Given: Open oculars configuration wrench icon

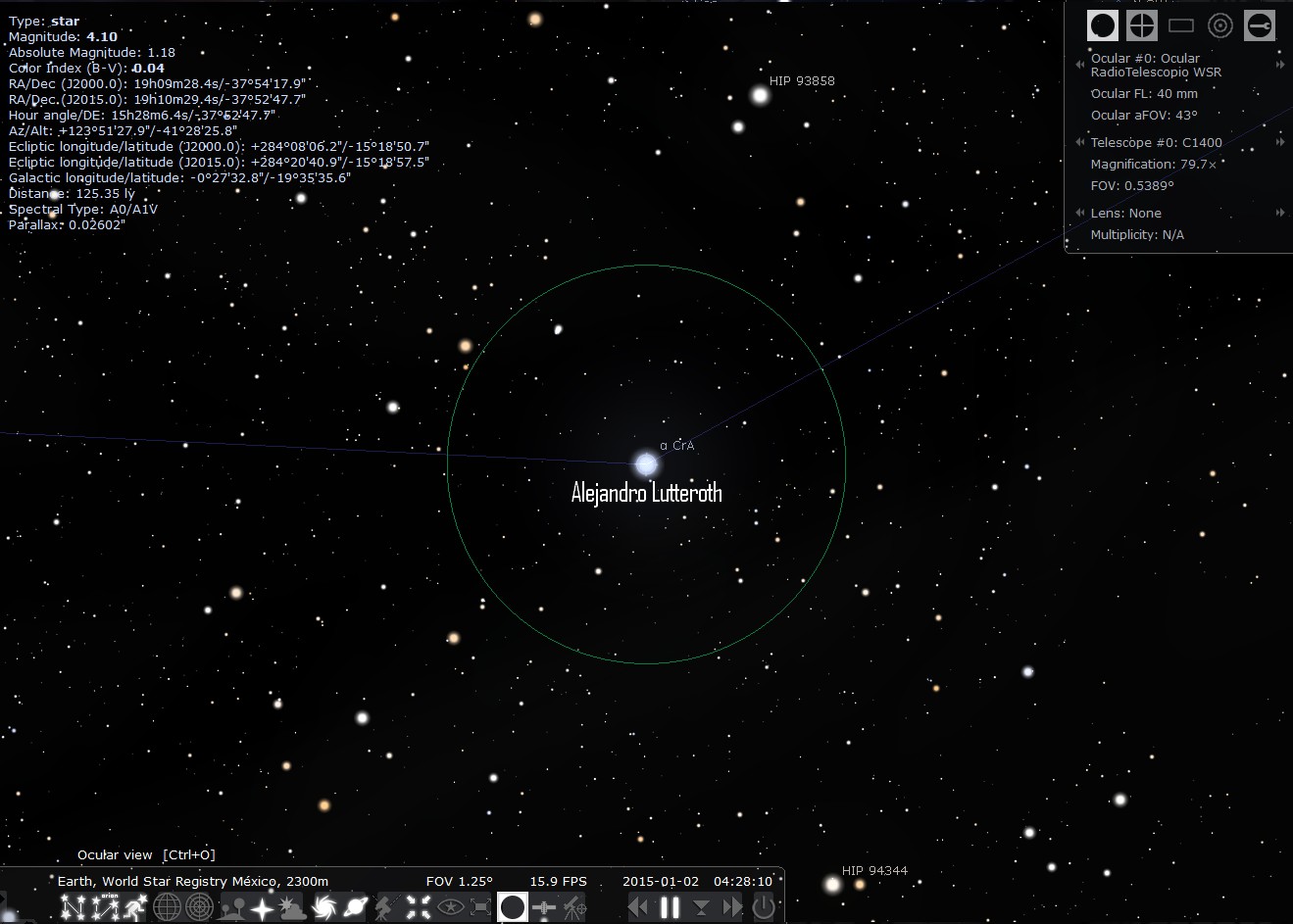Looking at the screenshot, I should 1260,25.
